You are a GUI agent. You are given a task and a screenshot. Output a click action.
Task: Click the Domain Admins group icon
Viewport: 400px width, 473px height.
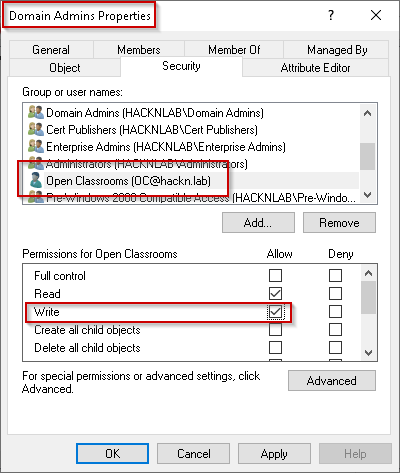[x=36, y=113]
